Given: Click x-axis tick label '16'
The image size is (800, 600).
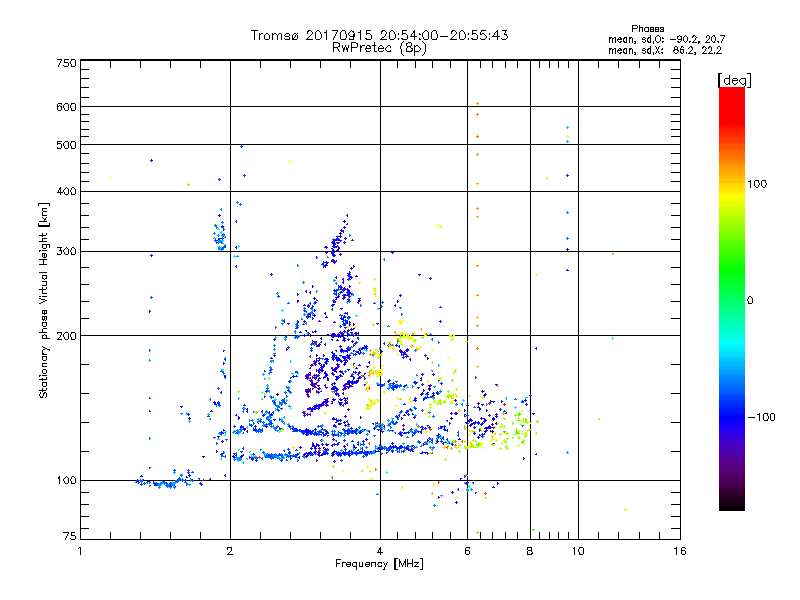Looking at the screenshot, I should 680,551.
